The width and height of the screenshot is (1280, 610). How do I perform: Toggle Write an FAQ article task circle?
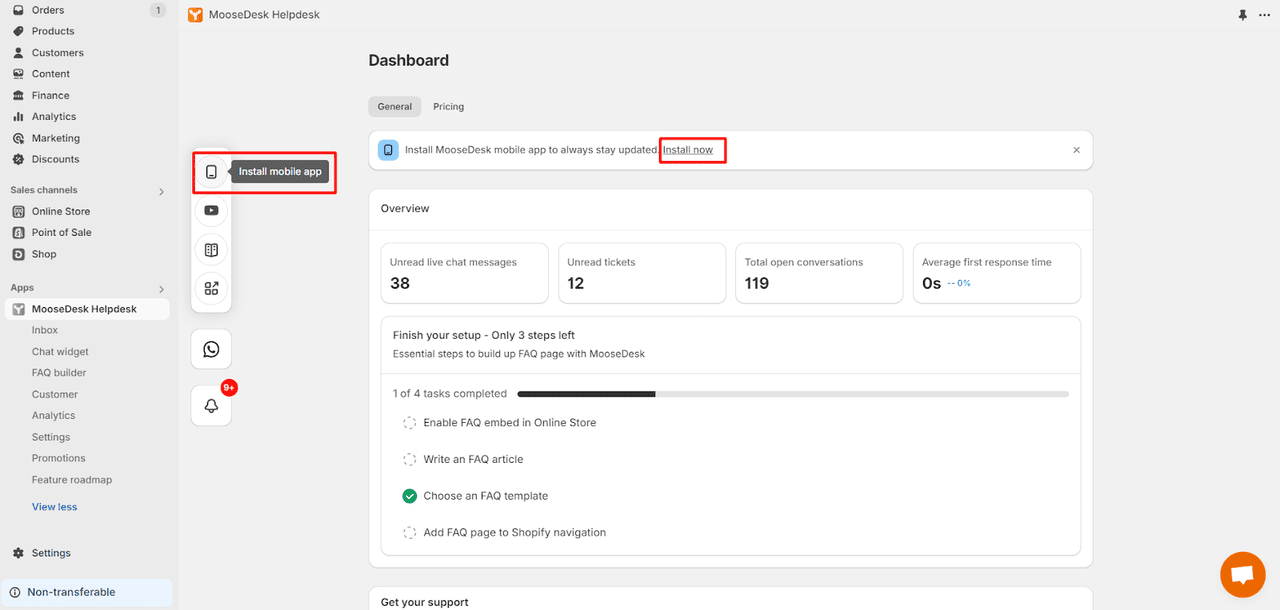pyautogui.click(x=410, y=459)
